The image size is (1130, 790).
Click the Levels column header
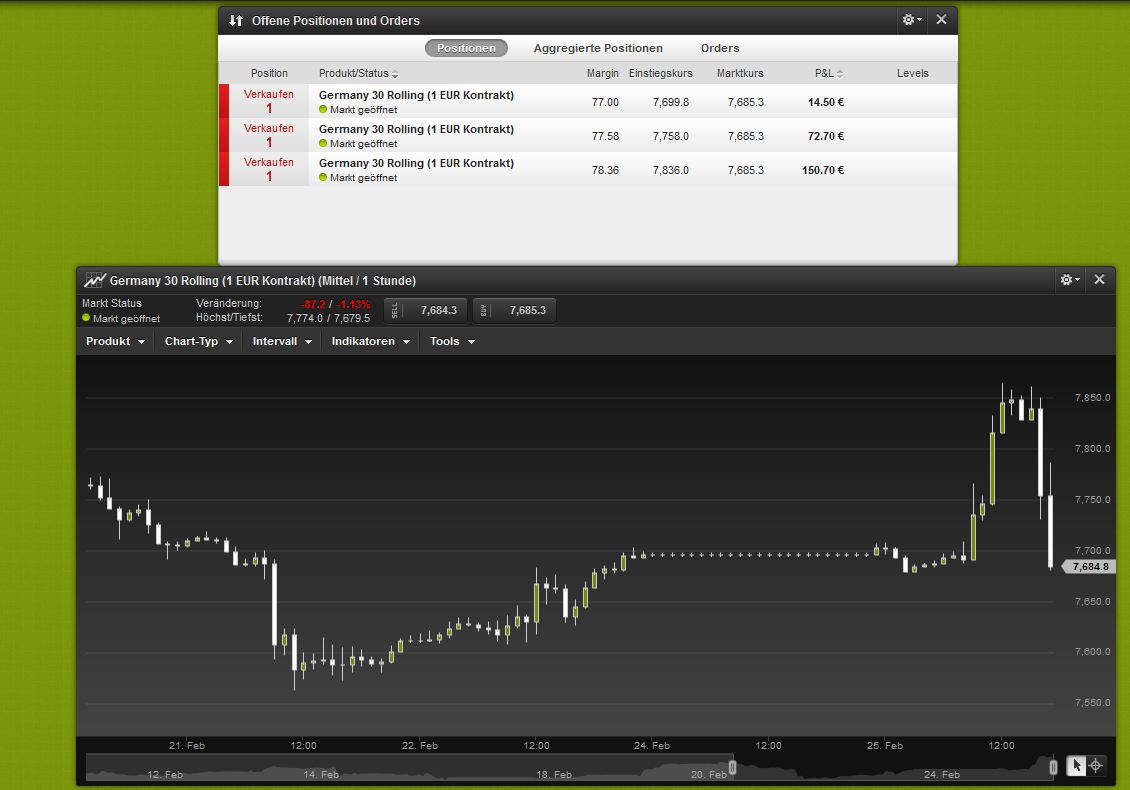[912, 74]
